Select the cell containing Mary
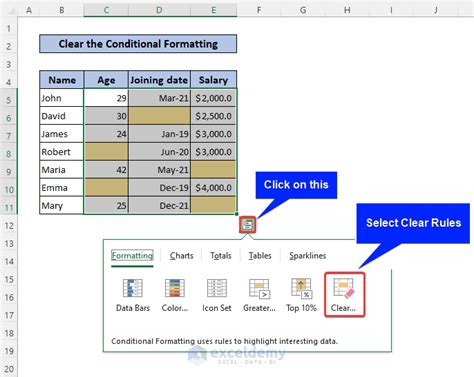Screen dimensions: 474x377 pos(62,206)
